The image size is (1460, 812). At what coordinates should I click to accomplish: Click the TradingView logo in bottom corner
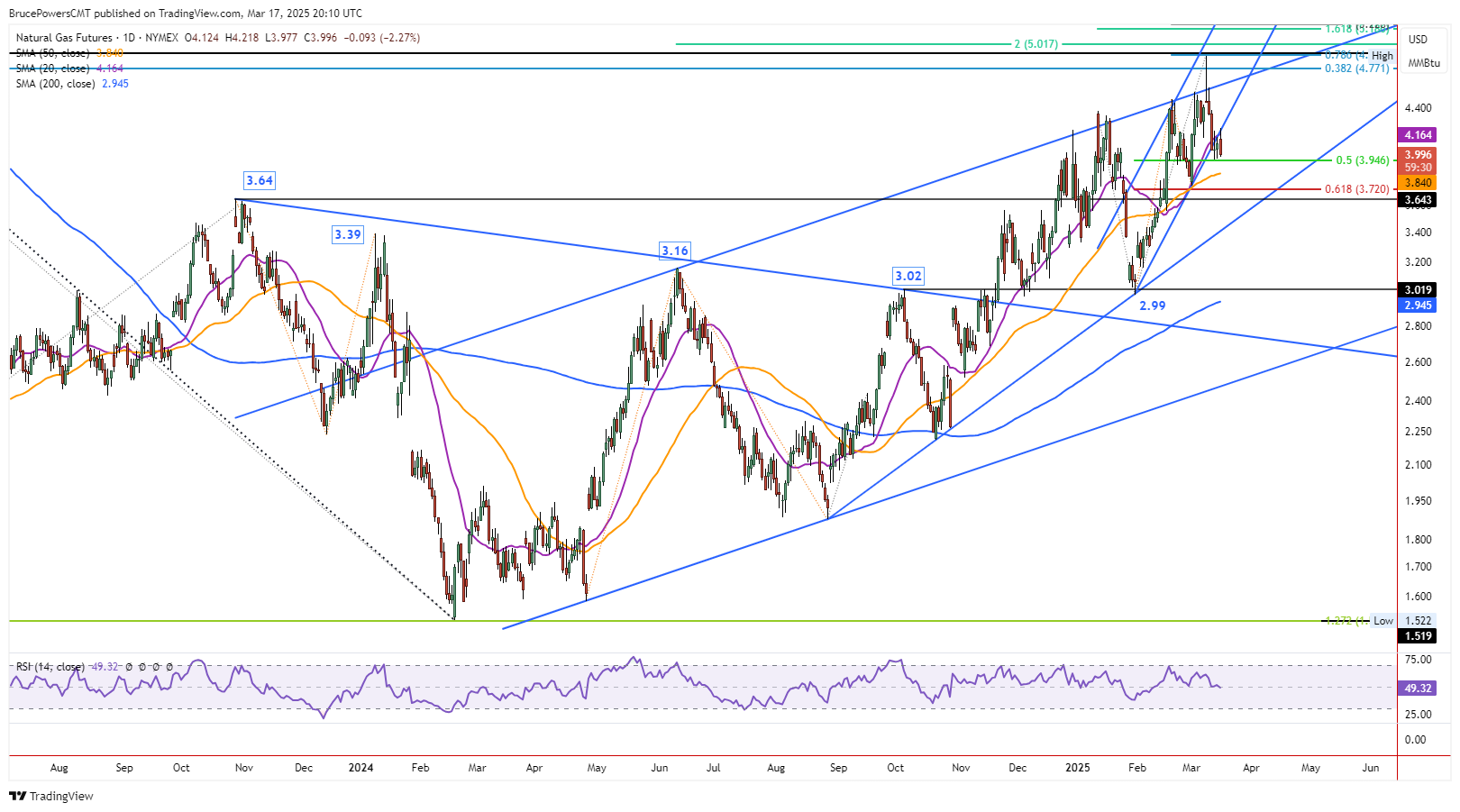pos(51,796)
